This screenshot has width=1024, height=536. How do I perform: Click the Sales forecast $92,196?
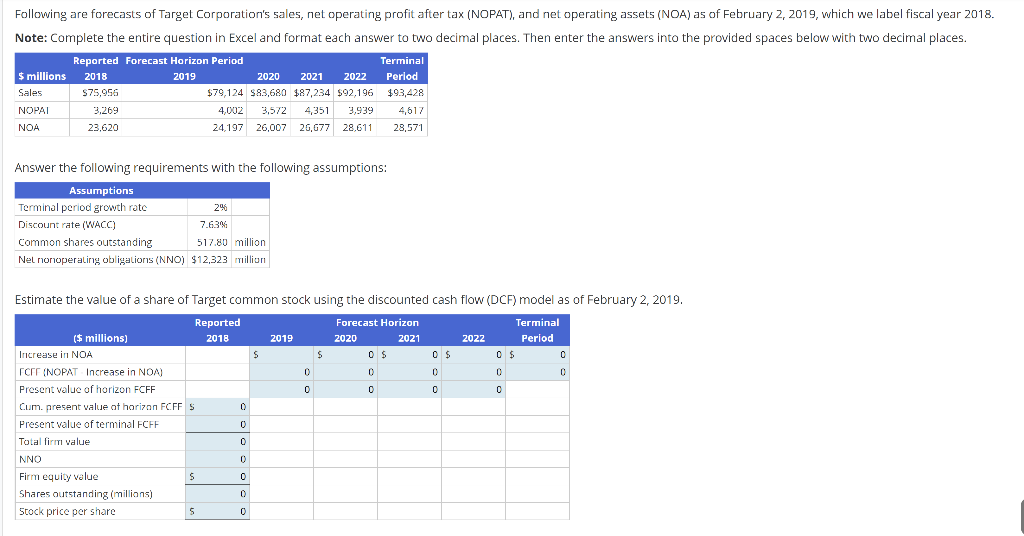click(355, 93)
